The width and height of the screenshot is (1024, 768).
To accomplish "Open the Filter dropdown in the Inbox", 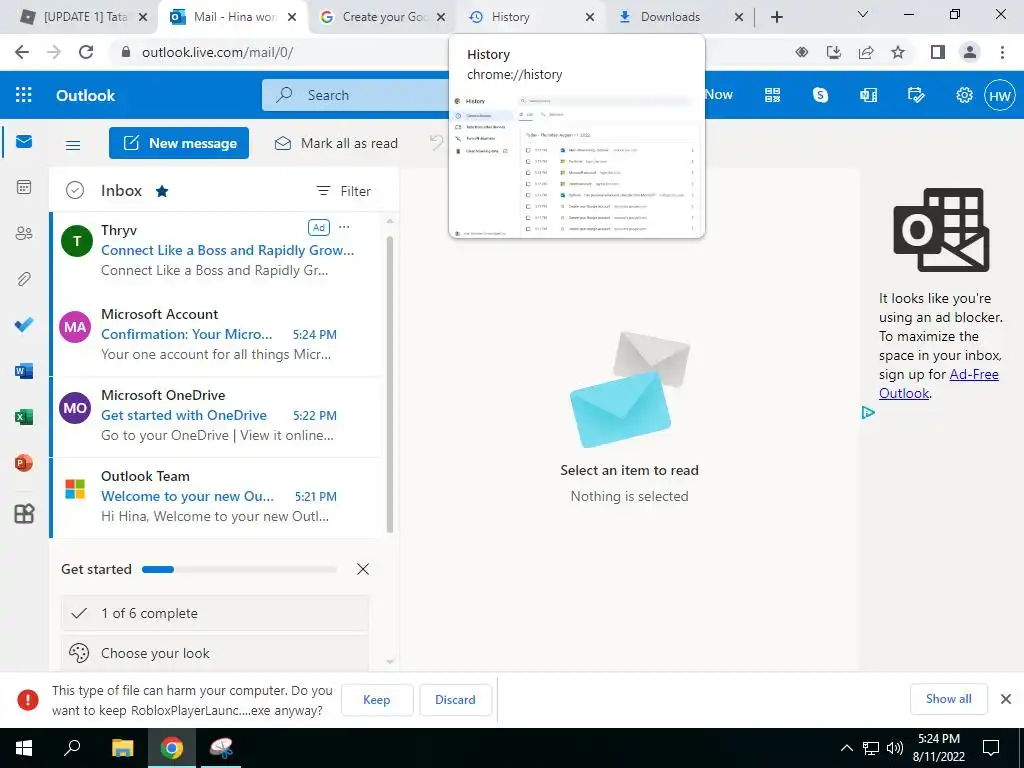I will (x=344, y=191).
